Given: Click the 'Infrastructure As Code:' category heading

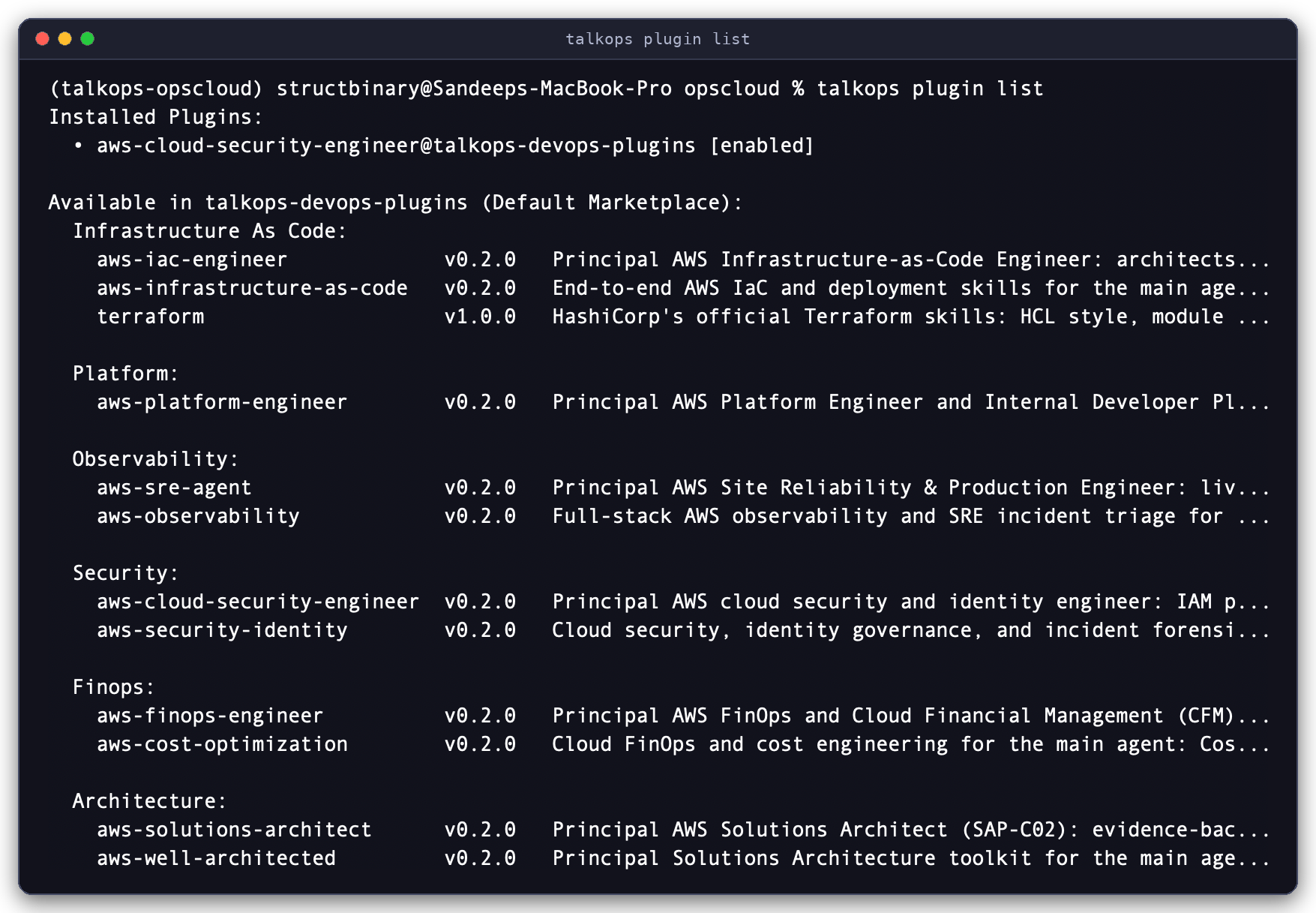Looking at the screenshot, I should pos(210,231).
